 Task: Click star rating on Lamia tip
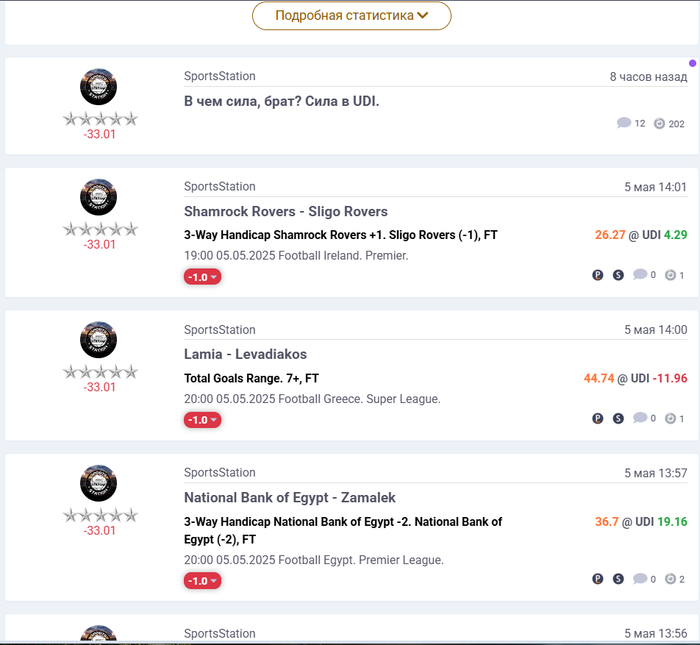[100, 372]
